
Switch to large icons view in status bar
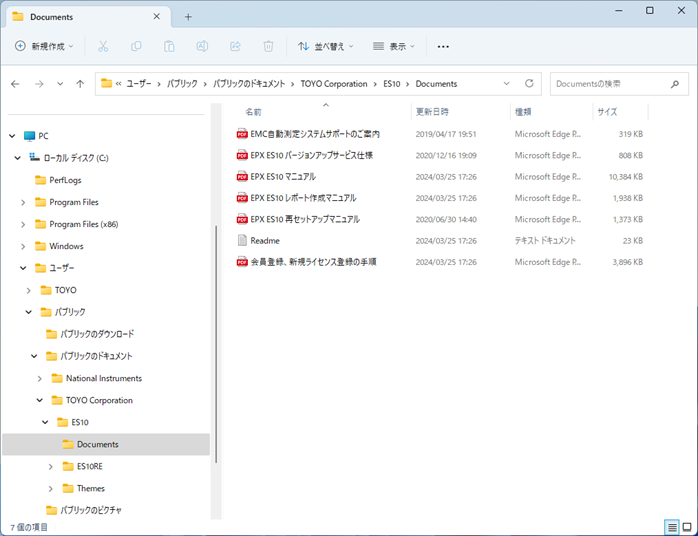coord(687,528)
